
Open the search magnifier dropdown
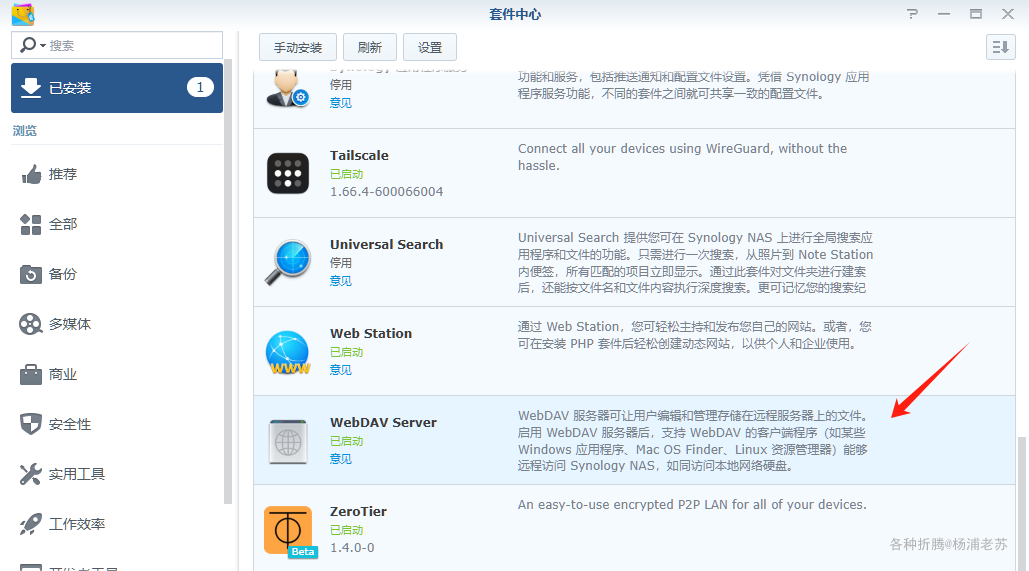point(32,45)
